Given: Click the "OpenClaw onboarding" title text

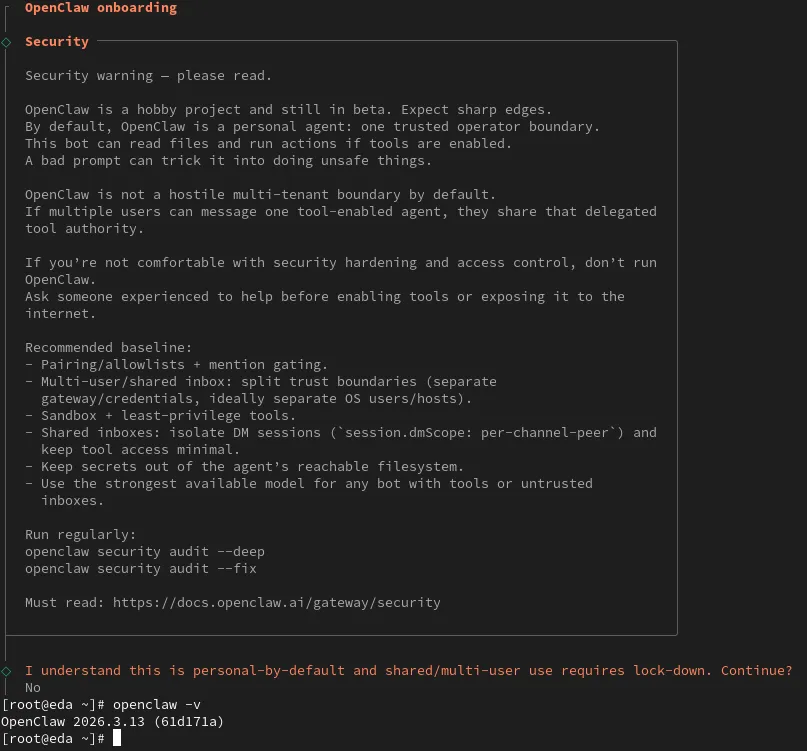Looking at the screenshot, I should pos(100,8).
